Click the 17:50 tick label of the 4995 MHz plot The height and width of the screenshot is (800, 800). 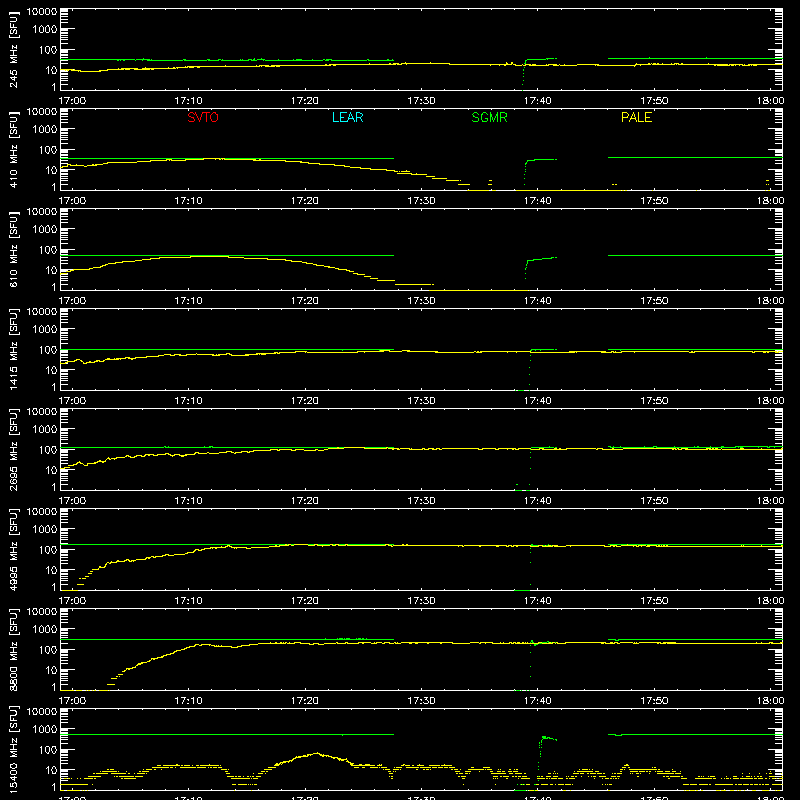tap(654, 601)
